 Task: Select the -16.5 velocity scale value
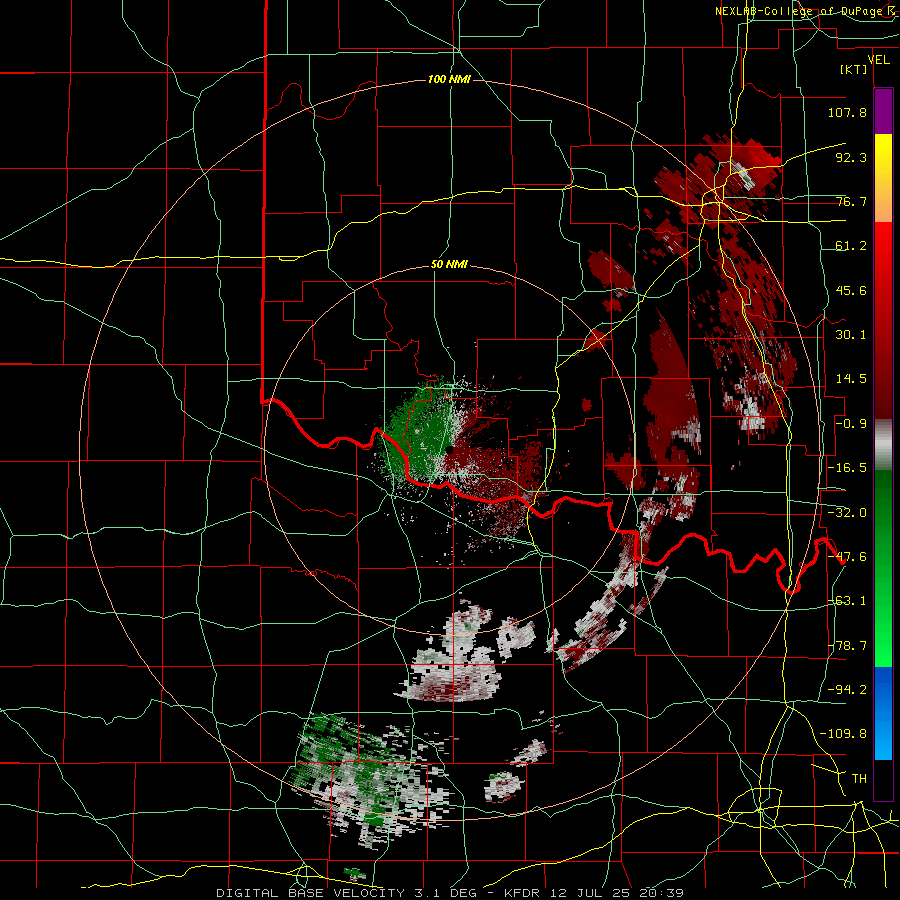tap(847, 468)
